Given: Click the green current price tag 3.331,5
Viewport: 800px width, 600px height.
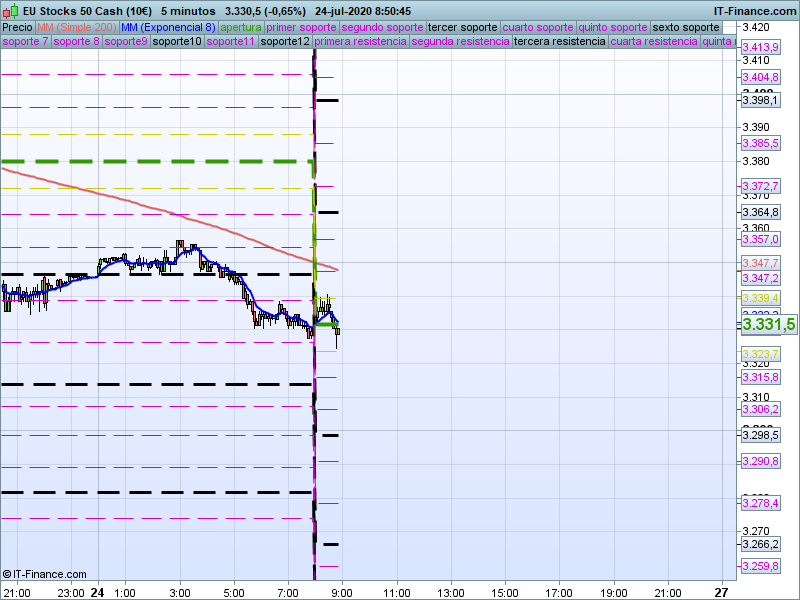Looking at the screenshot, I should 768,325.
